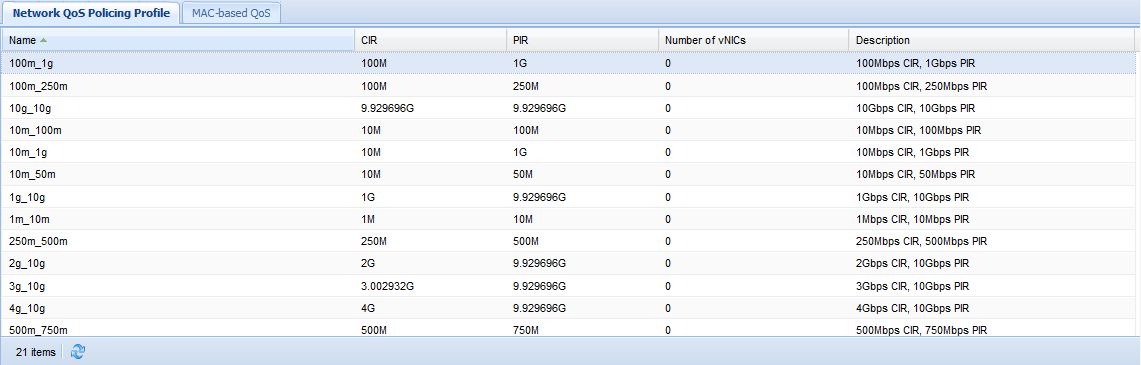The height and width of the screenshot is (365, 1141).
Task: Click the 250M PIR value of 100m_250m
Action: point(525,86)
